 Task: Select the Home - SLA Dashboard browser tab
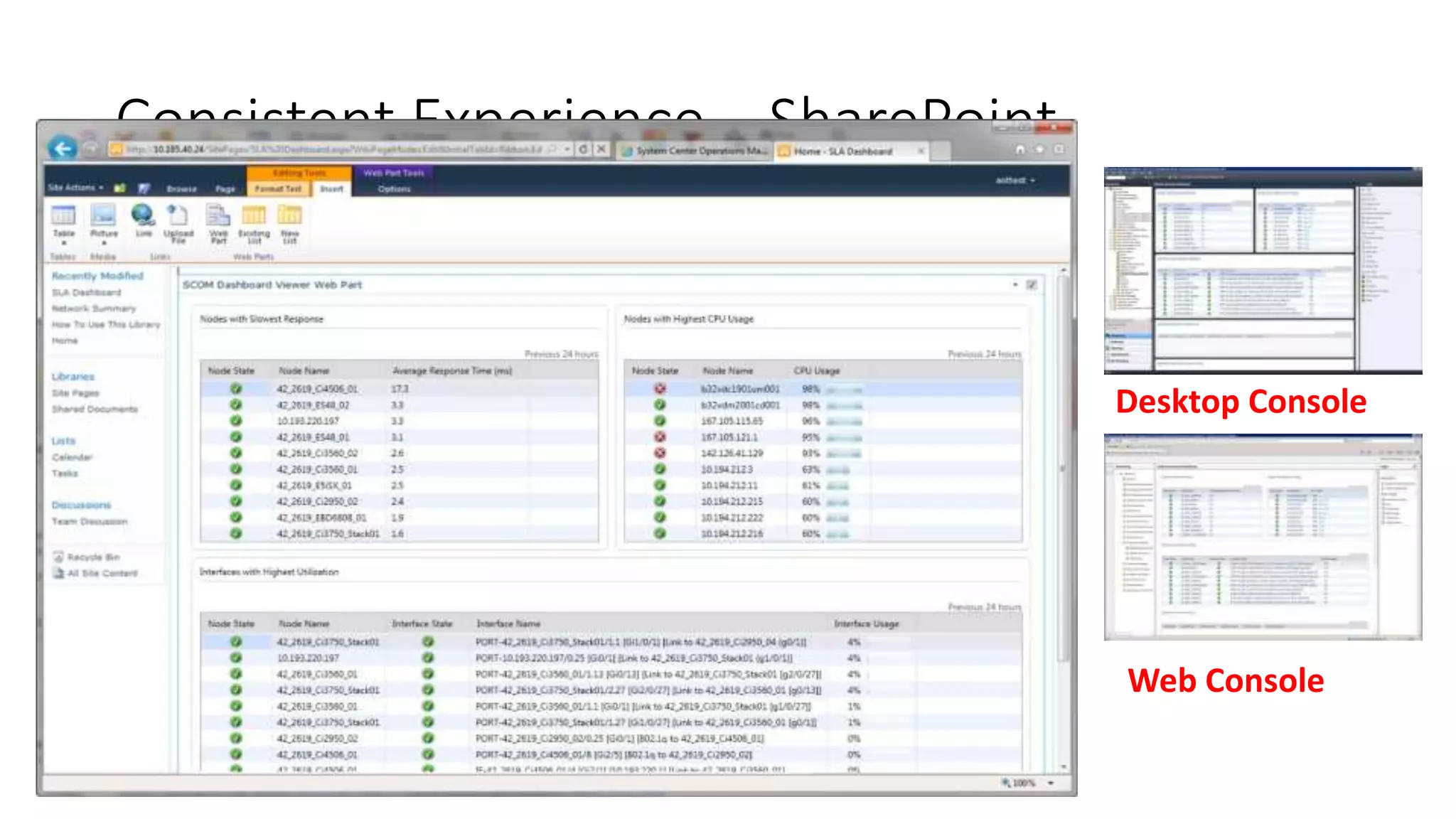[842, 151]
